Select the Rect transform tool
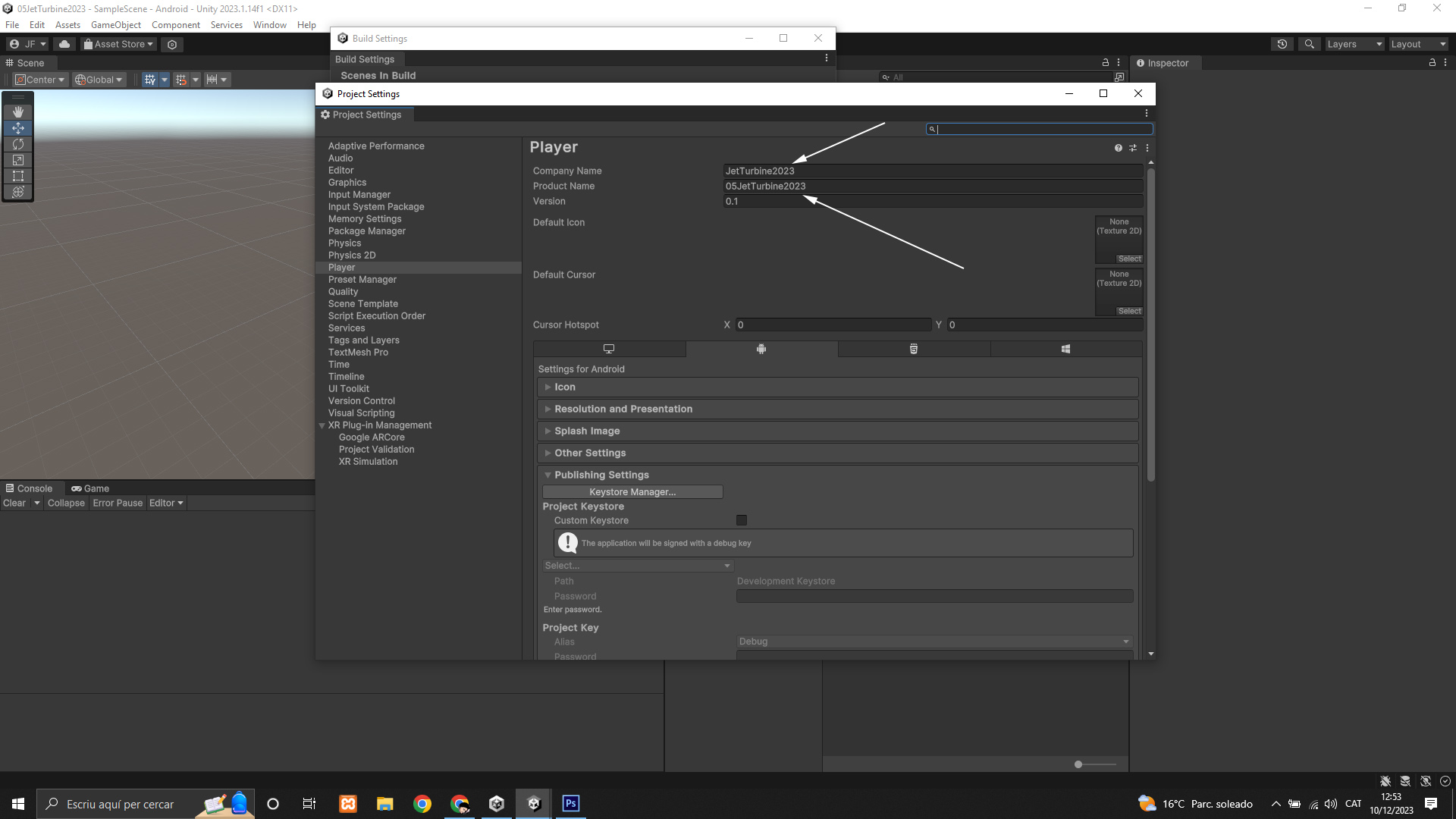The width and height of the screenshot is (1456, 819). [18, 176]
